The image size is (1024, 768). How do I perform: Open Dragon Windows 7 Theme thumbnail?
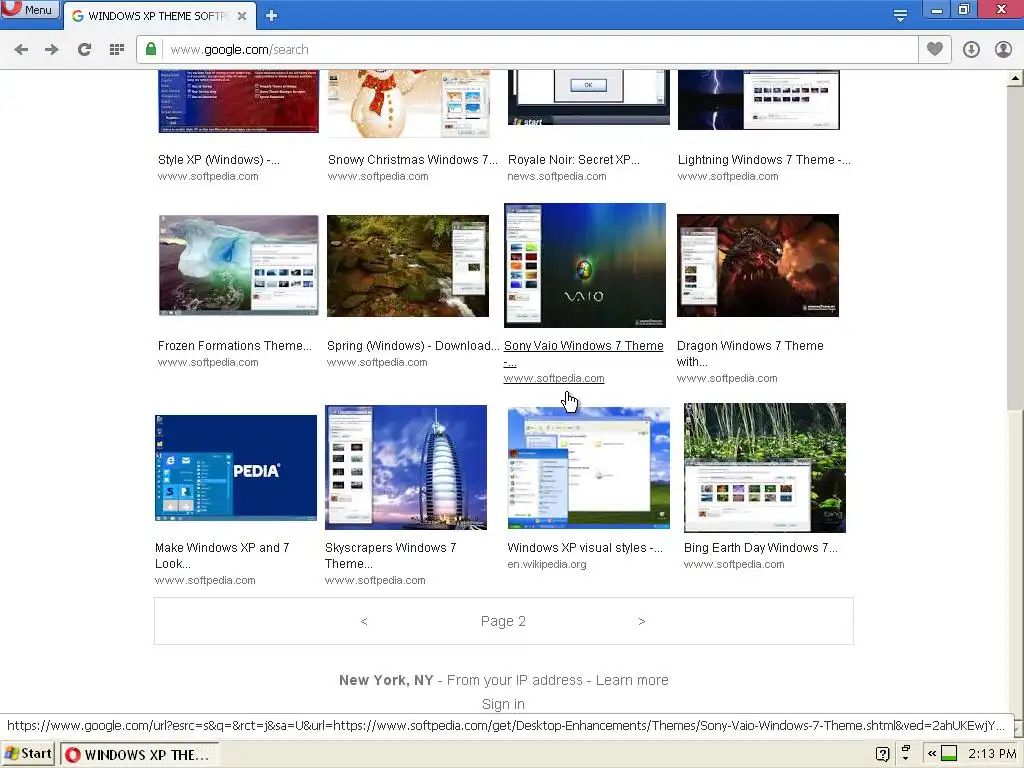(x=758, y=265)
